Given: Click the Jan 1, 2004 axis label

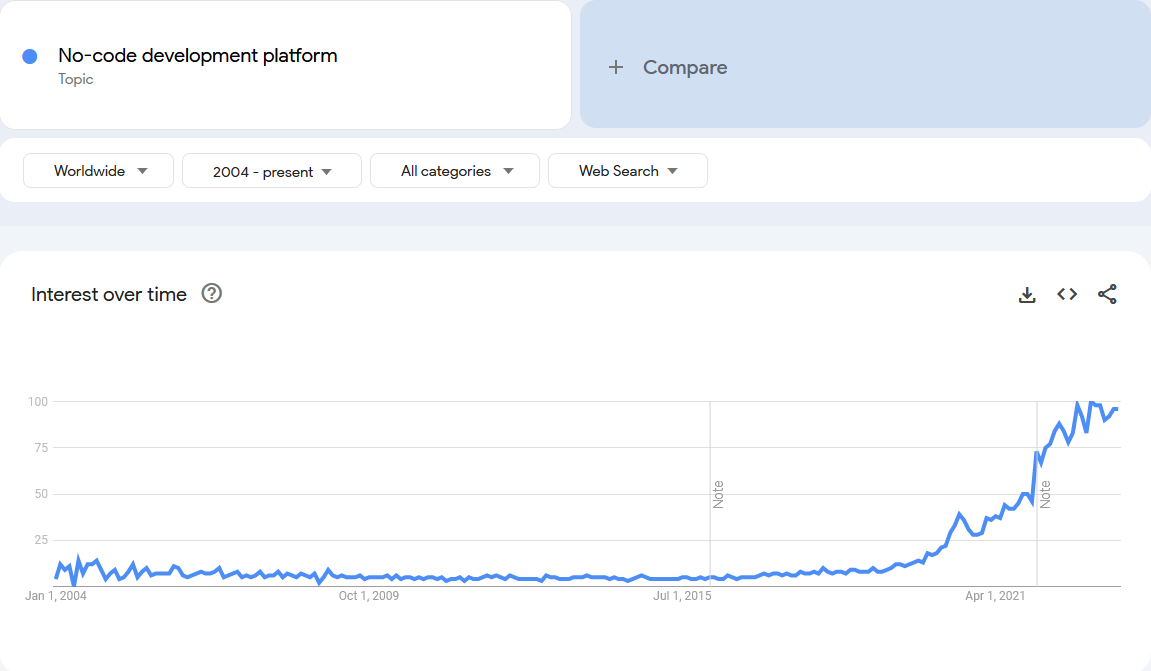Looking at the screenshot, I should point(56,595).
